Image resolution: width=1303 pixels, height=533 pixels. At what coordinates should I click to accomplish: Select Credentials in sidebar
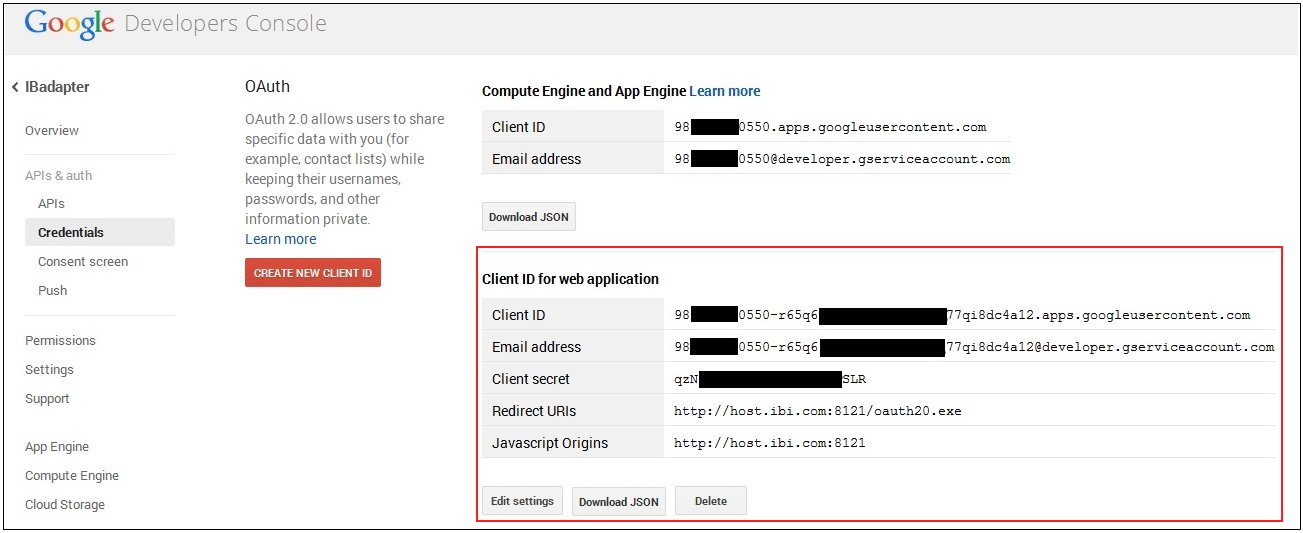tap(100, 232)
